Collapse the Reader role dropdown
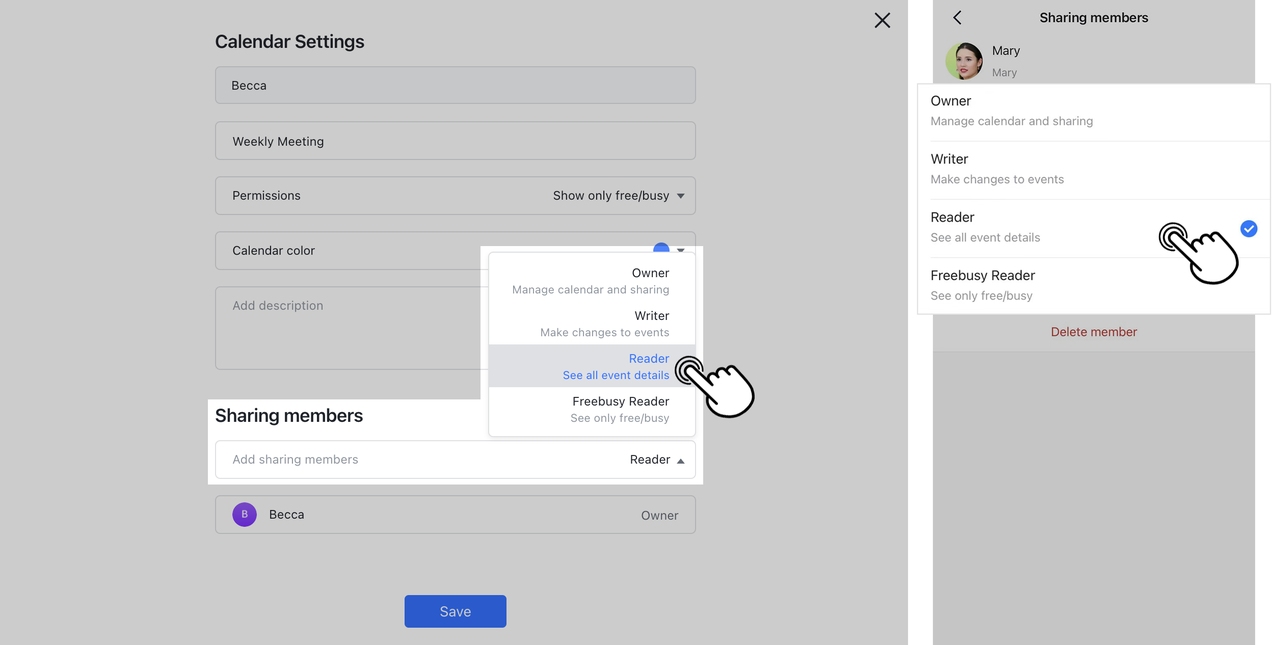 (680, 460)
